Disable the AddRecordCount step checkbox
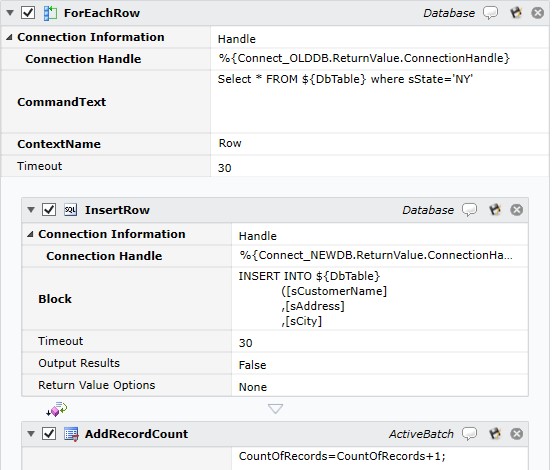Viewport: 553px width, 470px height. point(49,434)
